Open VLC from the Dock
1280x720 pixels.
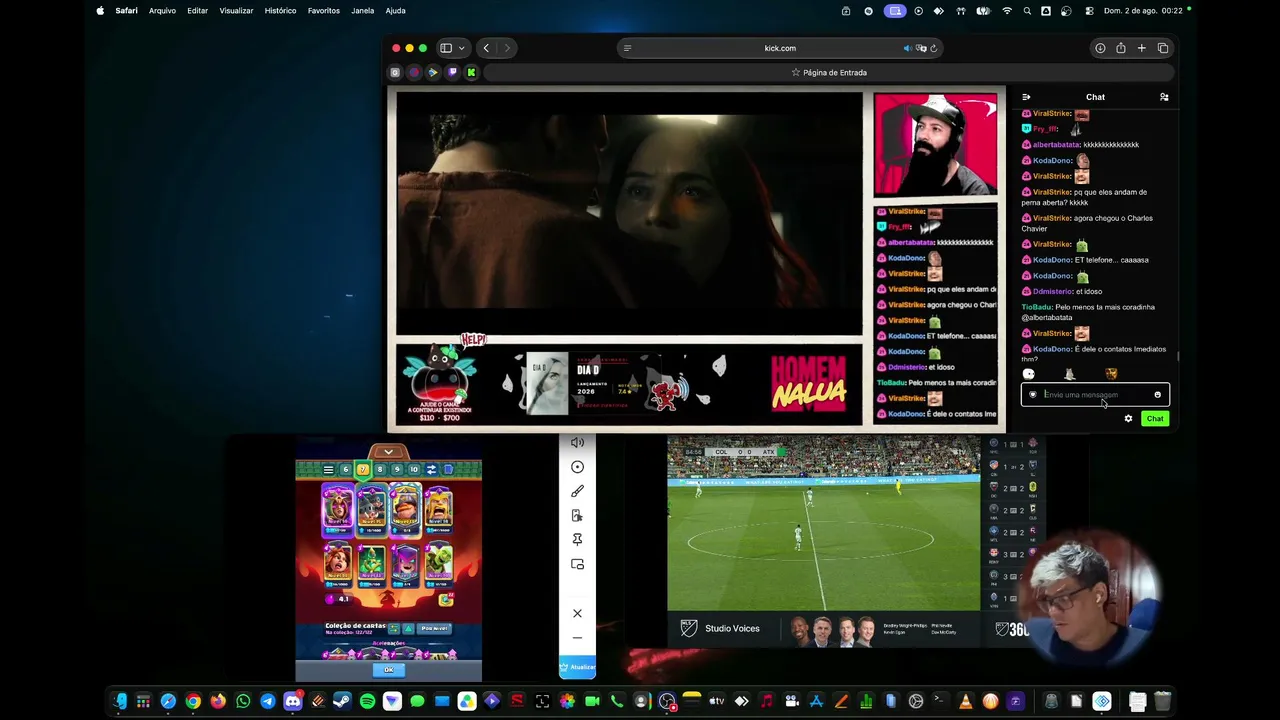(x=965, y=701)
